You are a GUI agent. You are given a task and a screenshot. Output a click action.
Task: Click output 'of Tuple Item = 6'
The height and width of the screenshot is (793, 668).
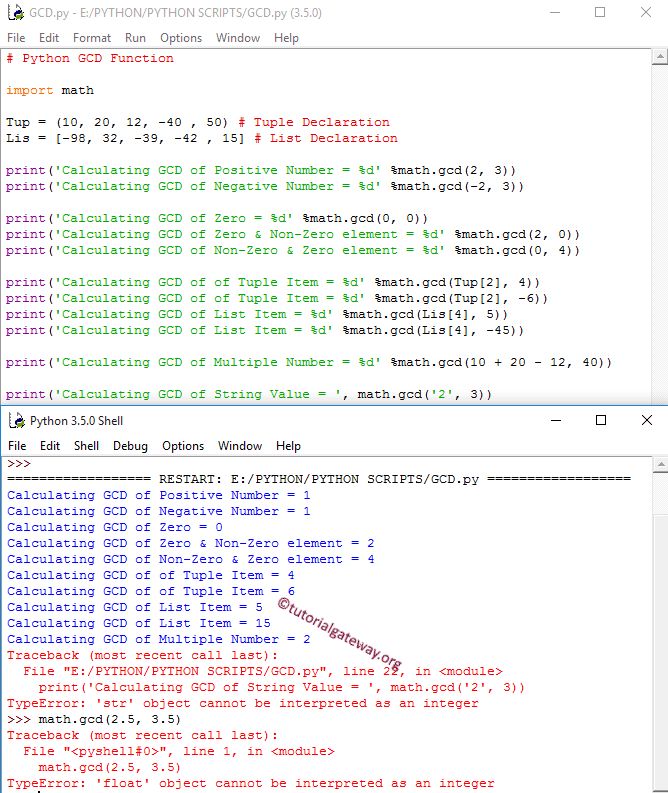click(151, 591)
